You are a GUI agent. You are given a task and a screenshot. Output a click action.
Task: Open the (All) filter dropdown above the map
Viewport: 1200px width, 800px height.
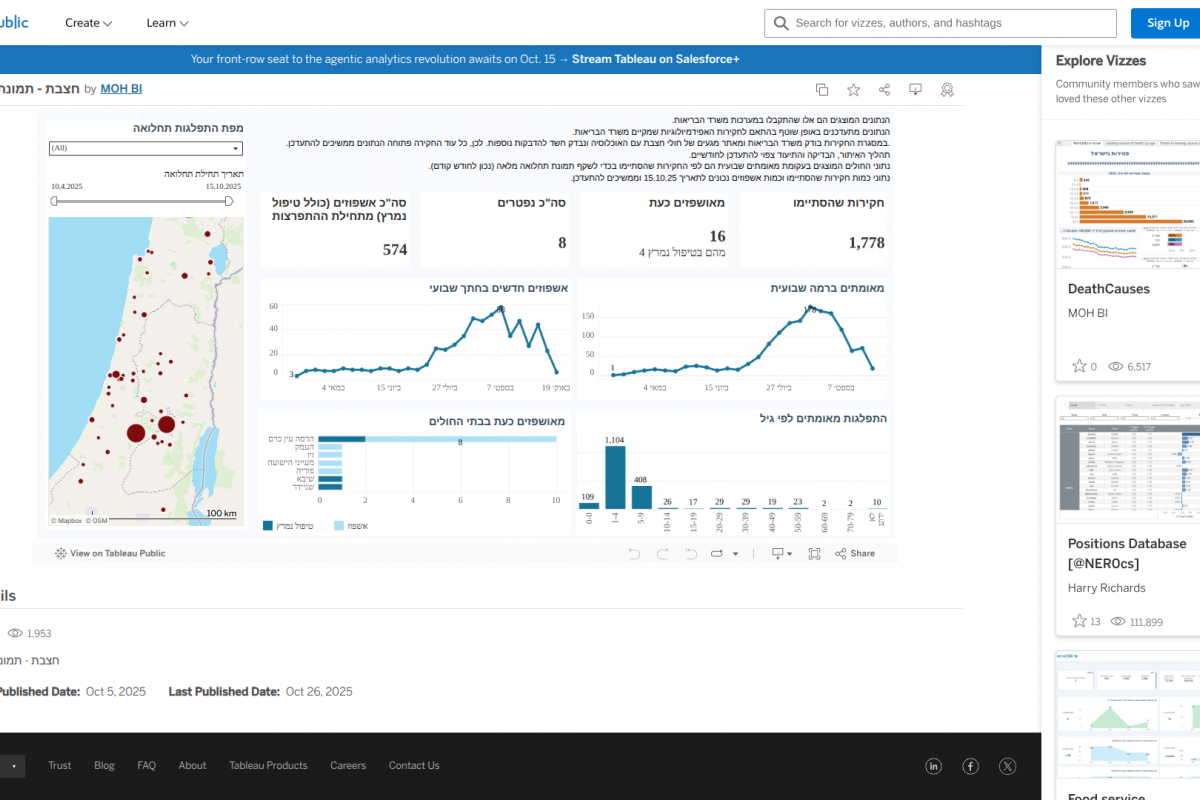click(x=146, y=148)
